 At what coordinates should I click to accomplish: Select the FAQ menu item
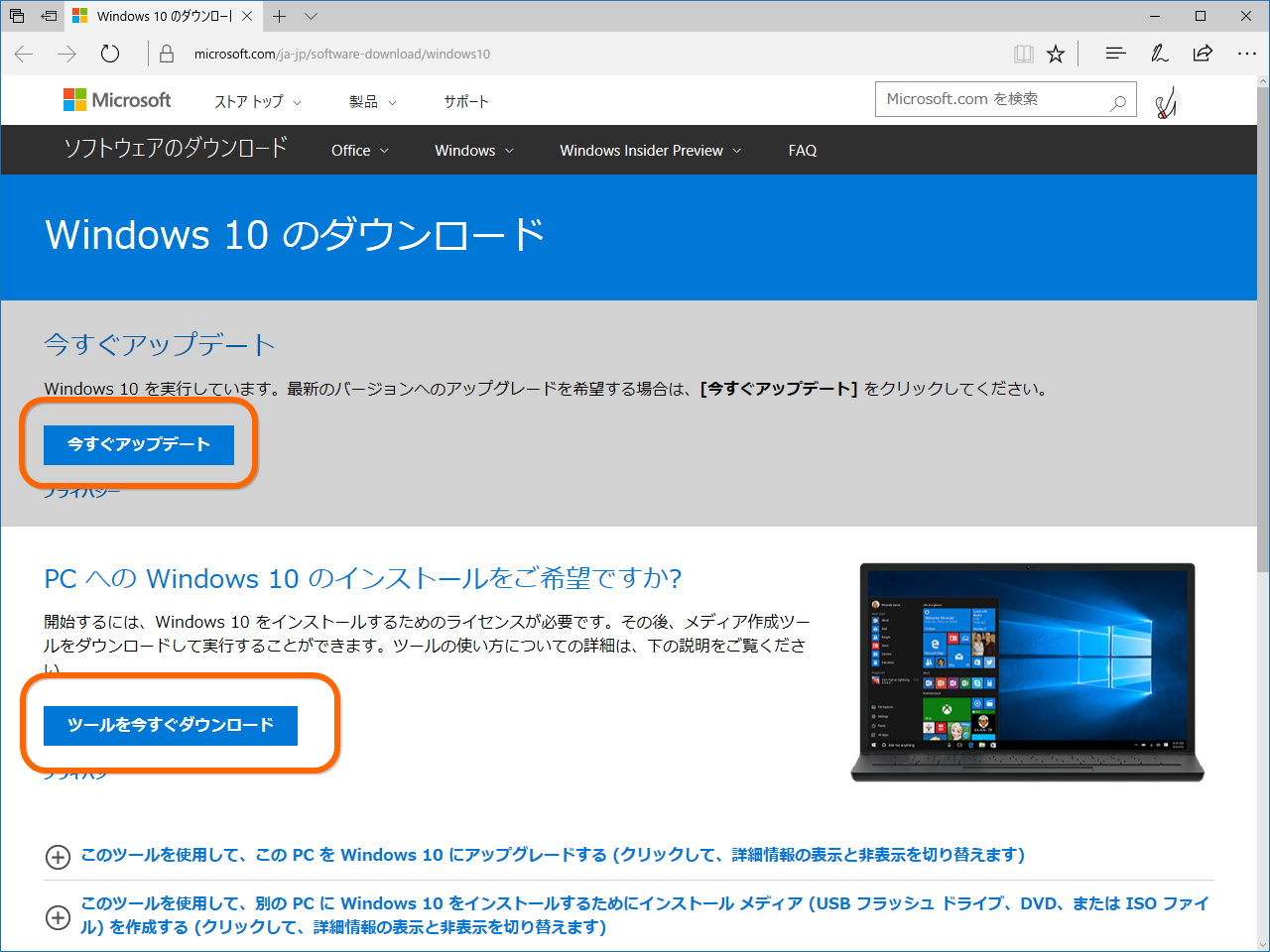[x=802, y=150]
